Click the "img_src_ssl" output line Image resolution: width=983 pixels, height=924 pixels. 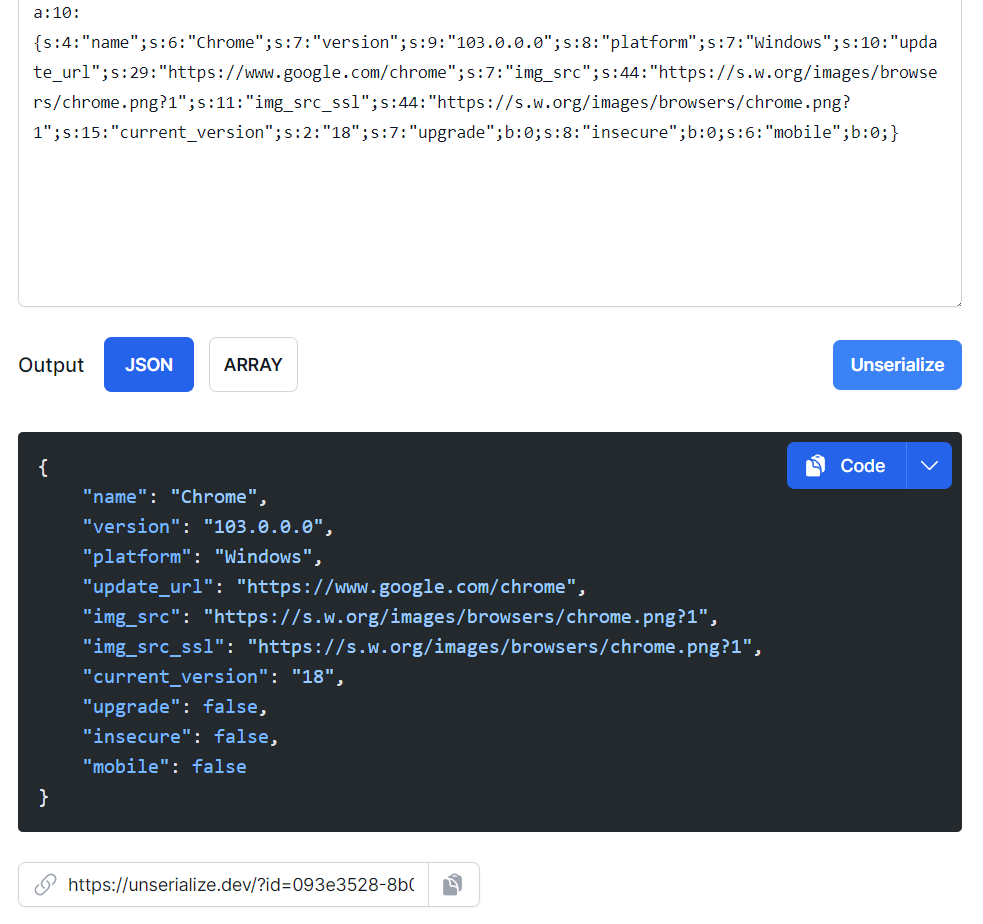pyautogui.click(x=422, y=647)
